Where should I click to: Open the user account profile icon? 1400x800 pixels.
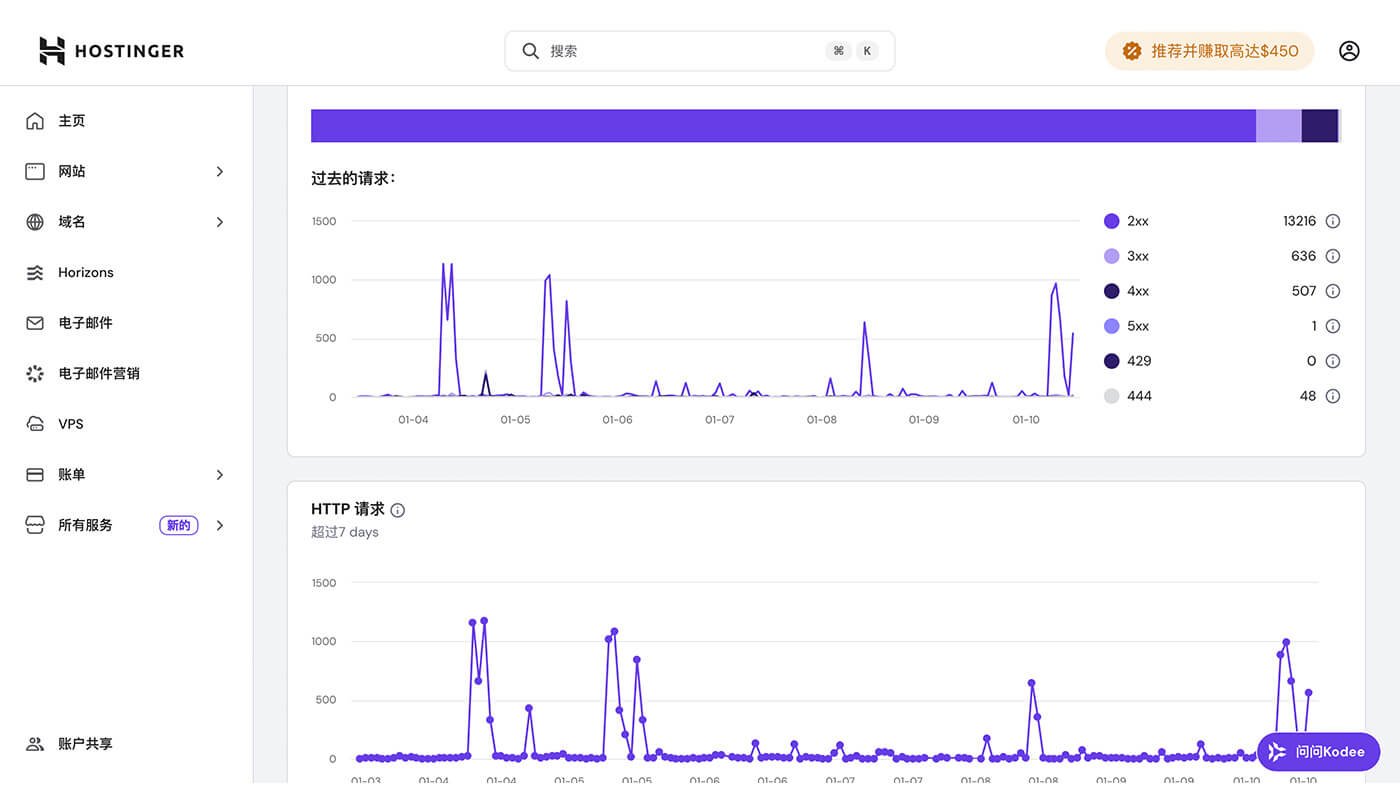(1349, 50)
